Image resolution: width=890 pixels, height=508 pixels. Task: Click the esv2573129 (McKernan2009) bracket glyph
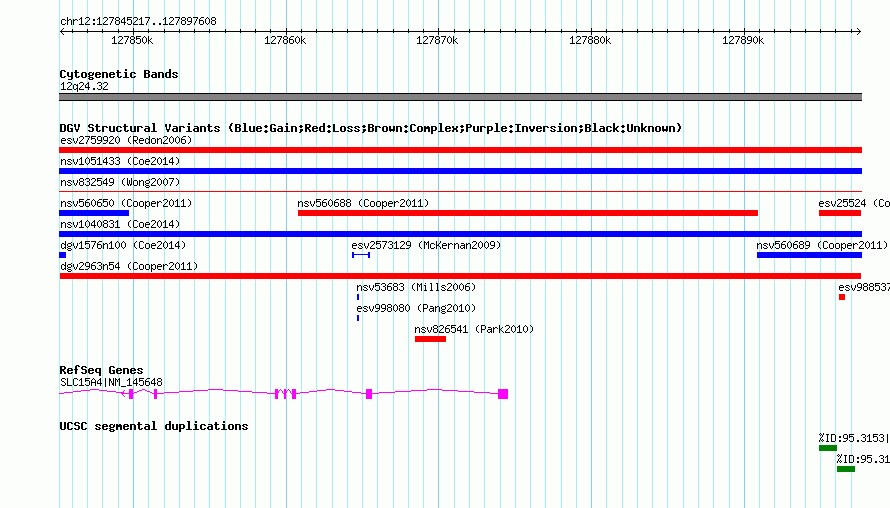click(x=361, y=255)
